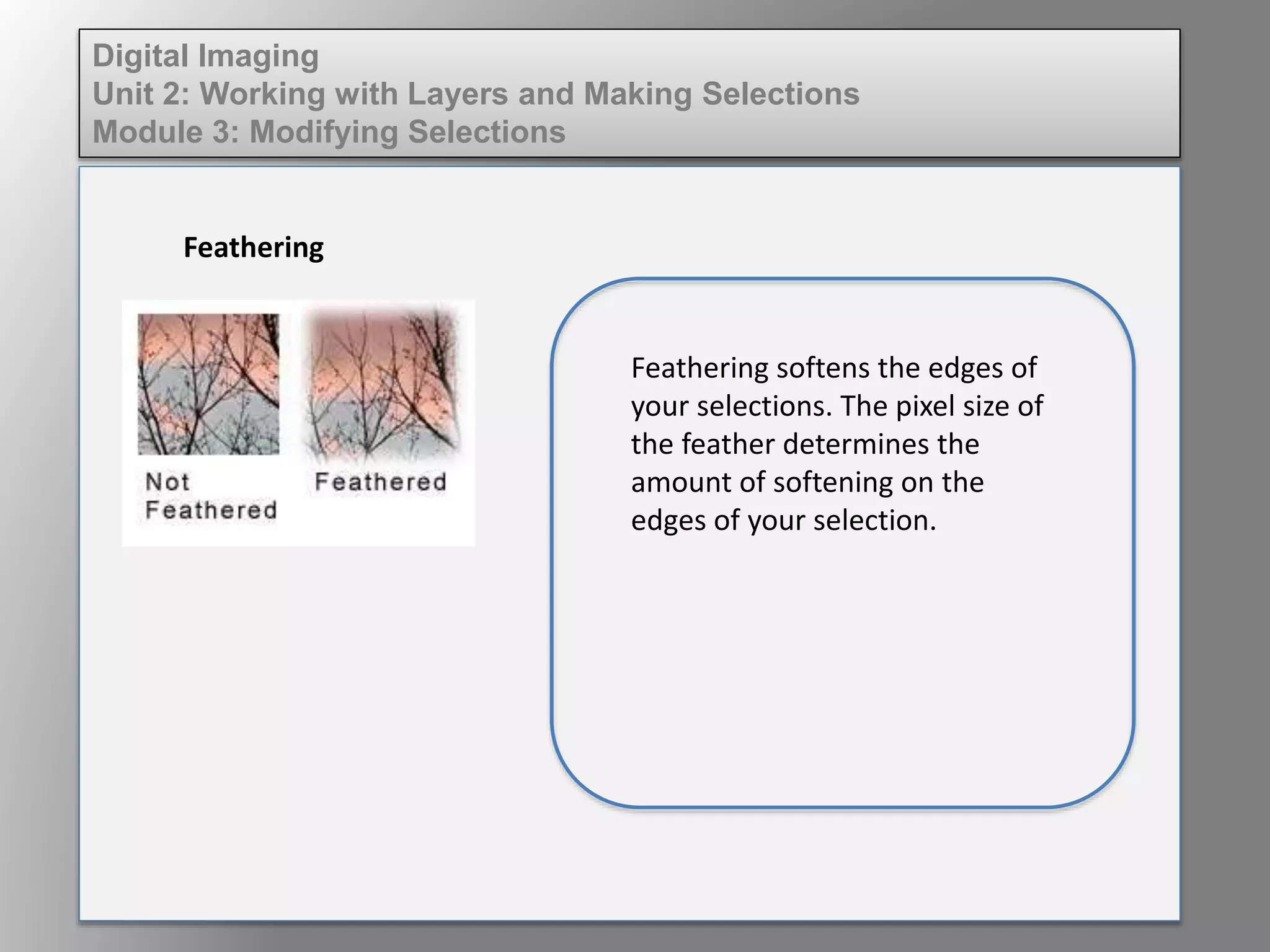Click the Not Feathered tree thumbnail

pyautogui.click(x=208, y=384)
